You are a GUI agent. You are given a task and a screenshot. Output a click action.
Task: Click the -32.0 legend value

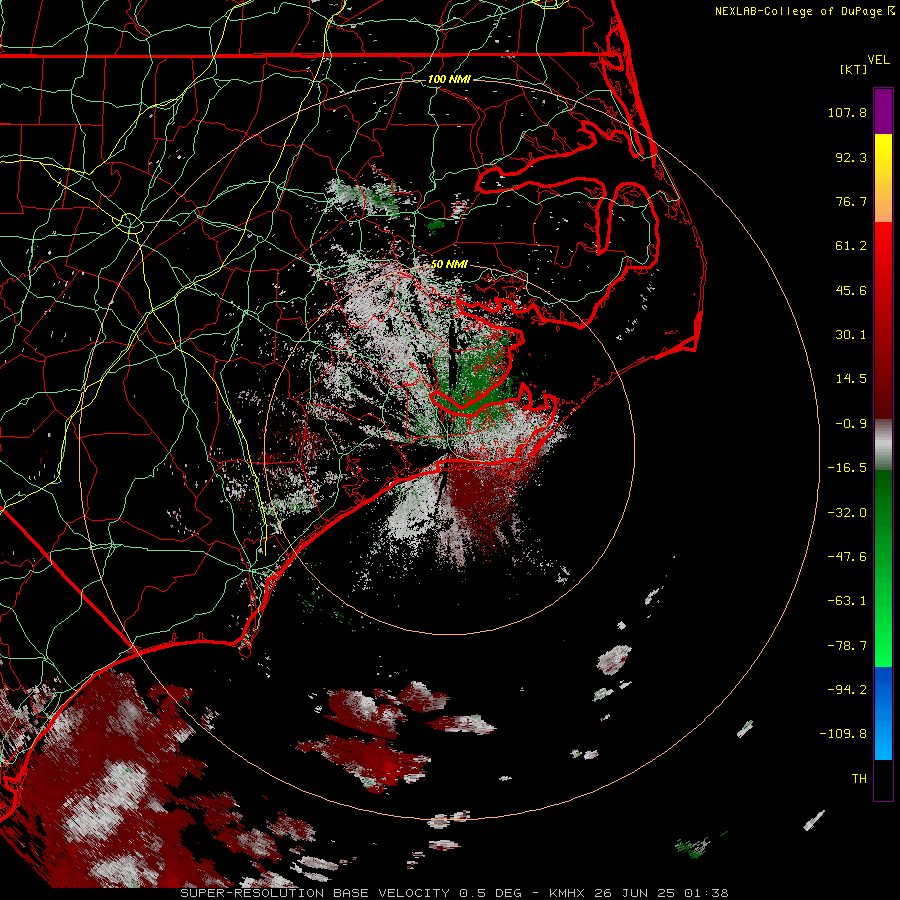click(847, 513)
